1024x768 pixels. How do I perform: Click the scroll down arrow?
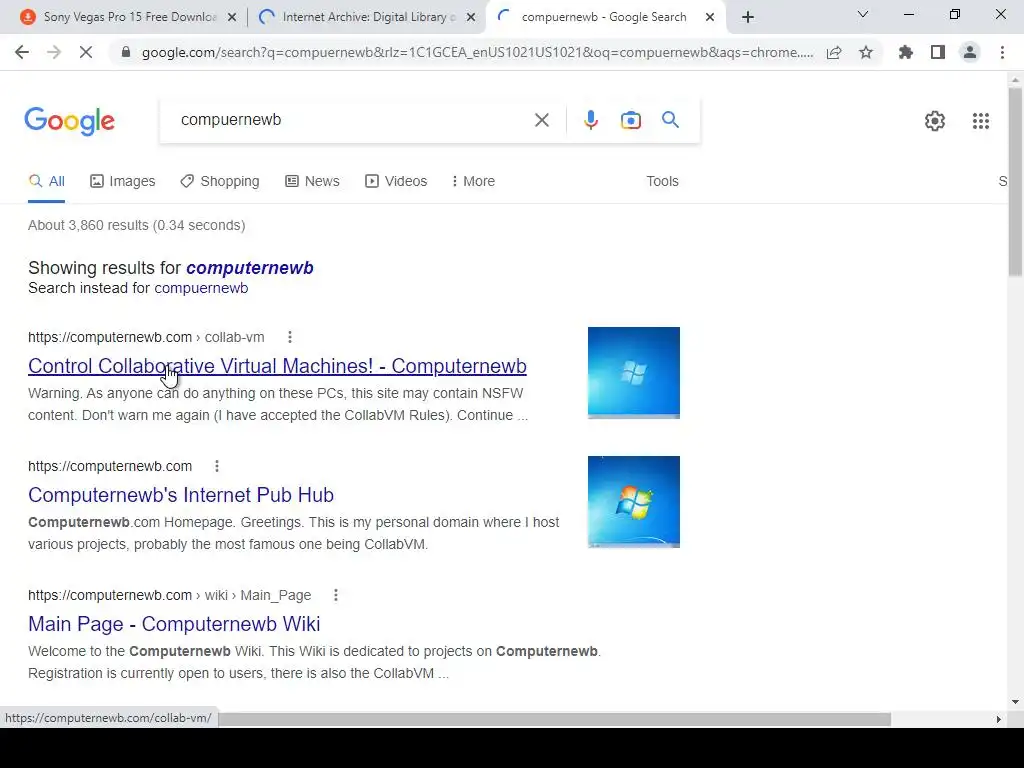point(1015,702)
